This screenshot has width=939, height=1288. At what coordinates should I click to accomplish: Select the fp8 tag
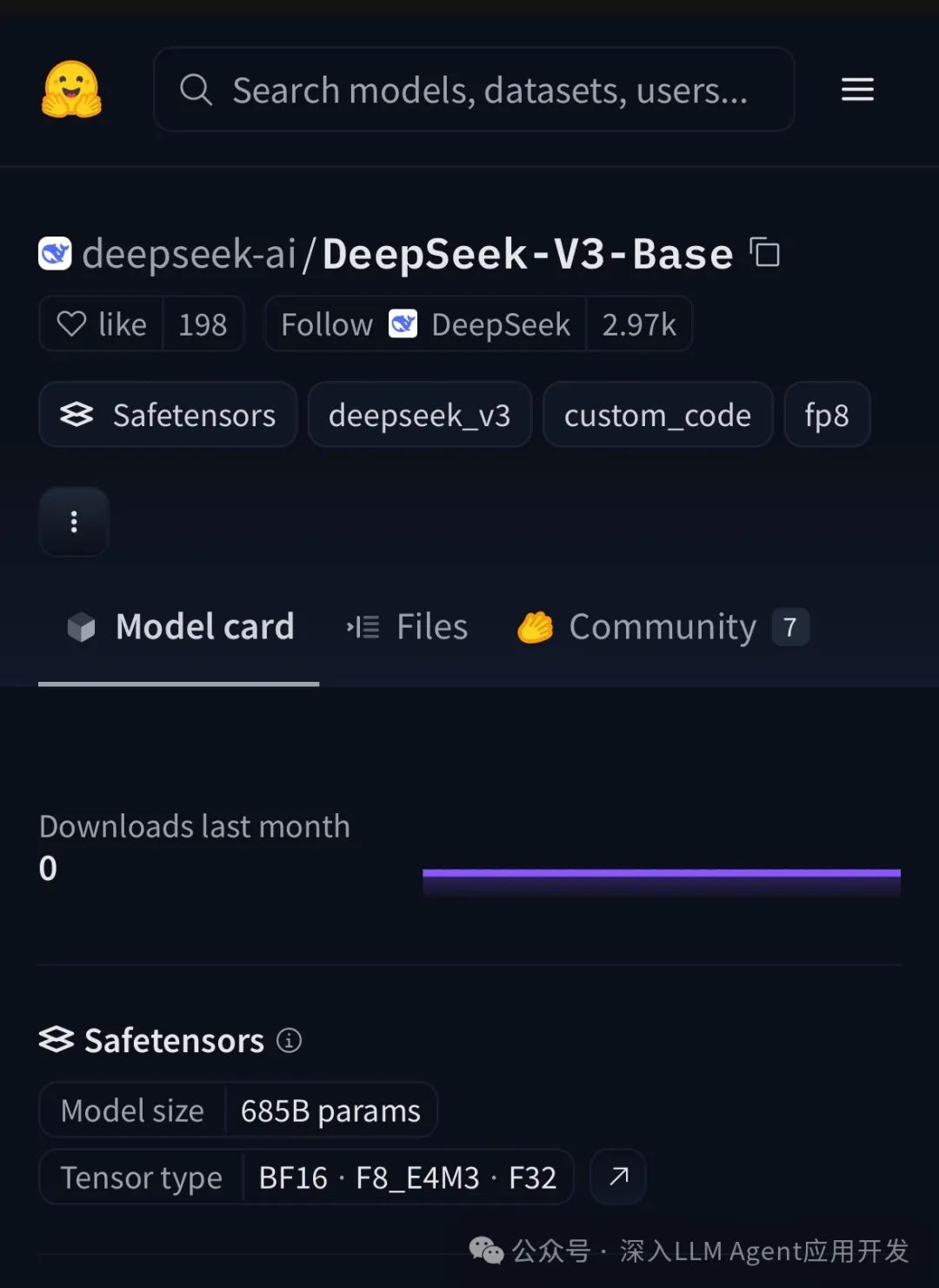click(x=827, y=415)
